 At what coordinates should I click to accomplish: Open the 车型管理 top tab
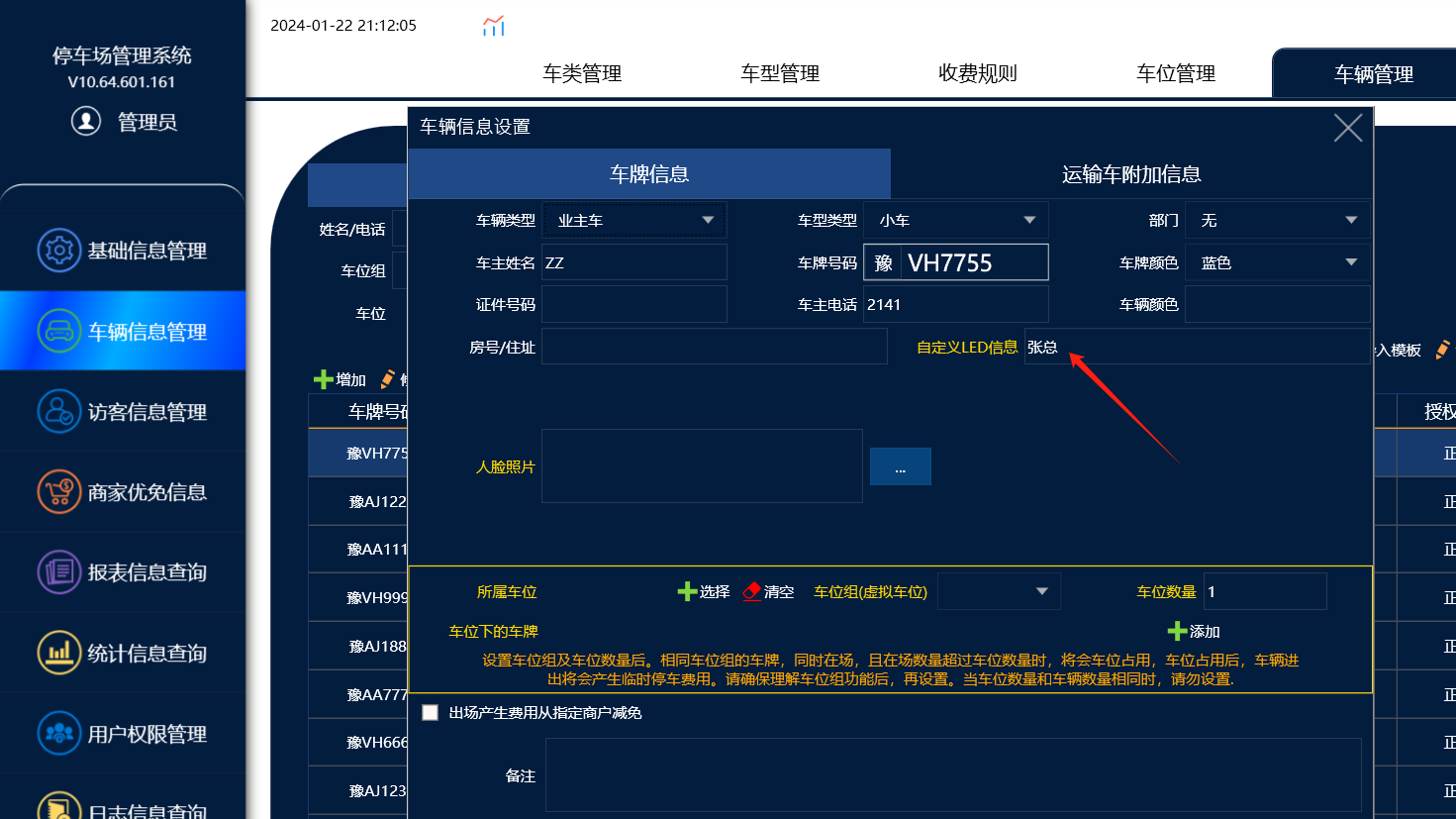(780, 73)
